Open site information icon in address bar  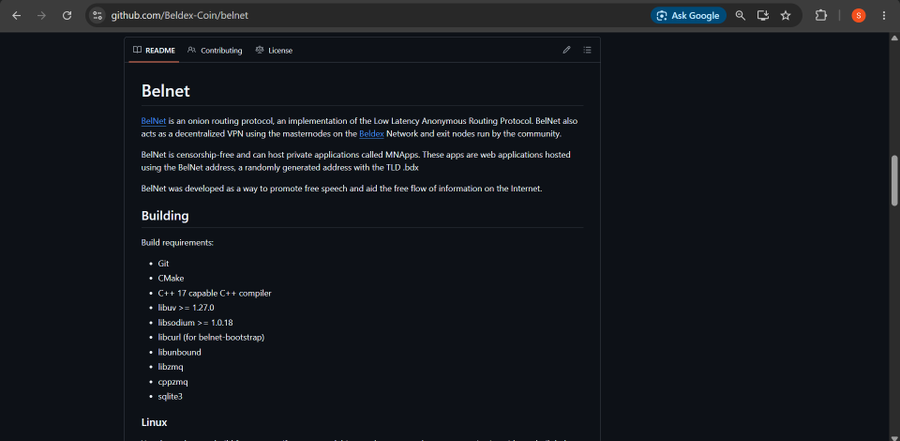point(98,16)
